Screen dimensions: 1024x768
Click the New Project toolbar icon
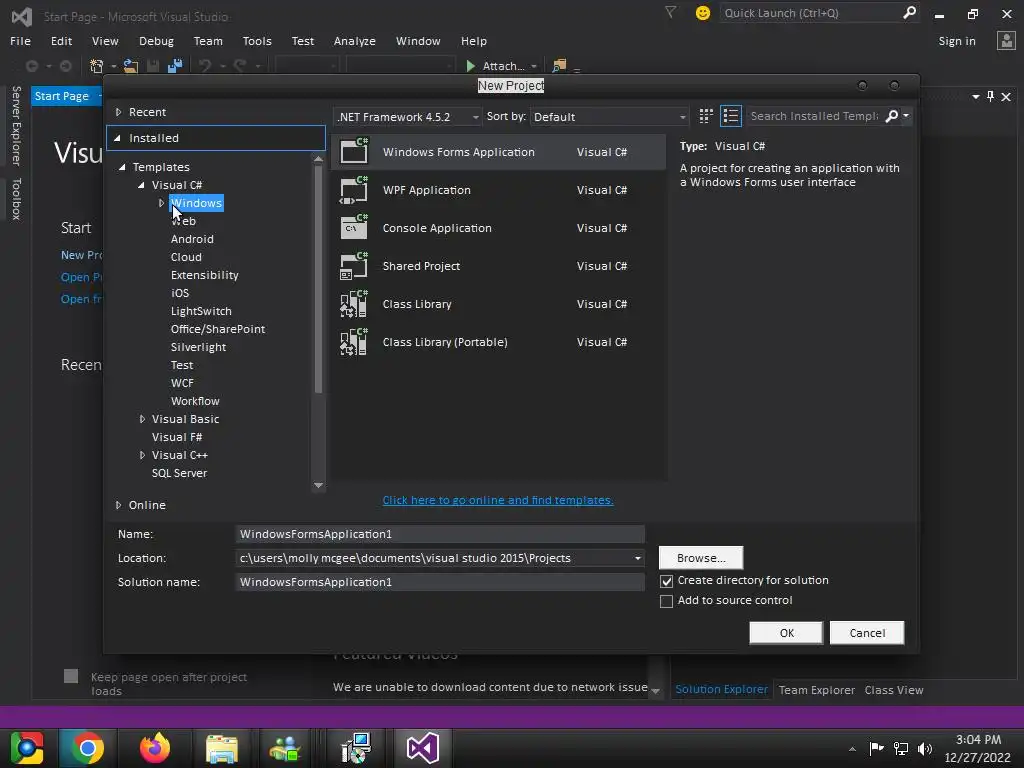(x=97, y=66)
